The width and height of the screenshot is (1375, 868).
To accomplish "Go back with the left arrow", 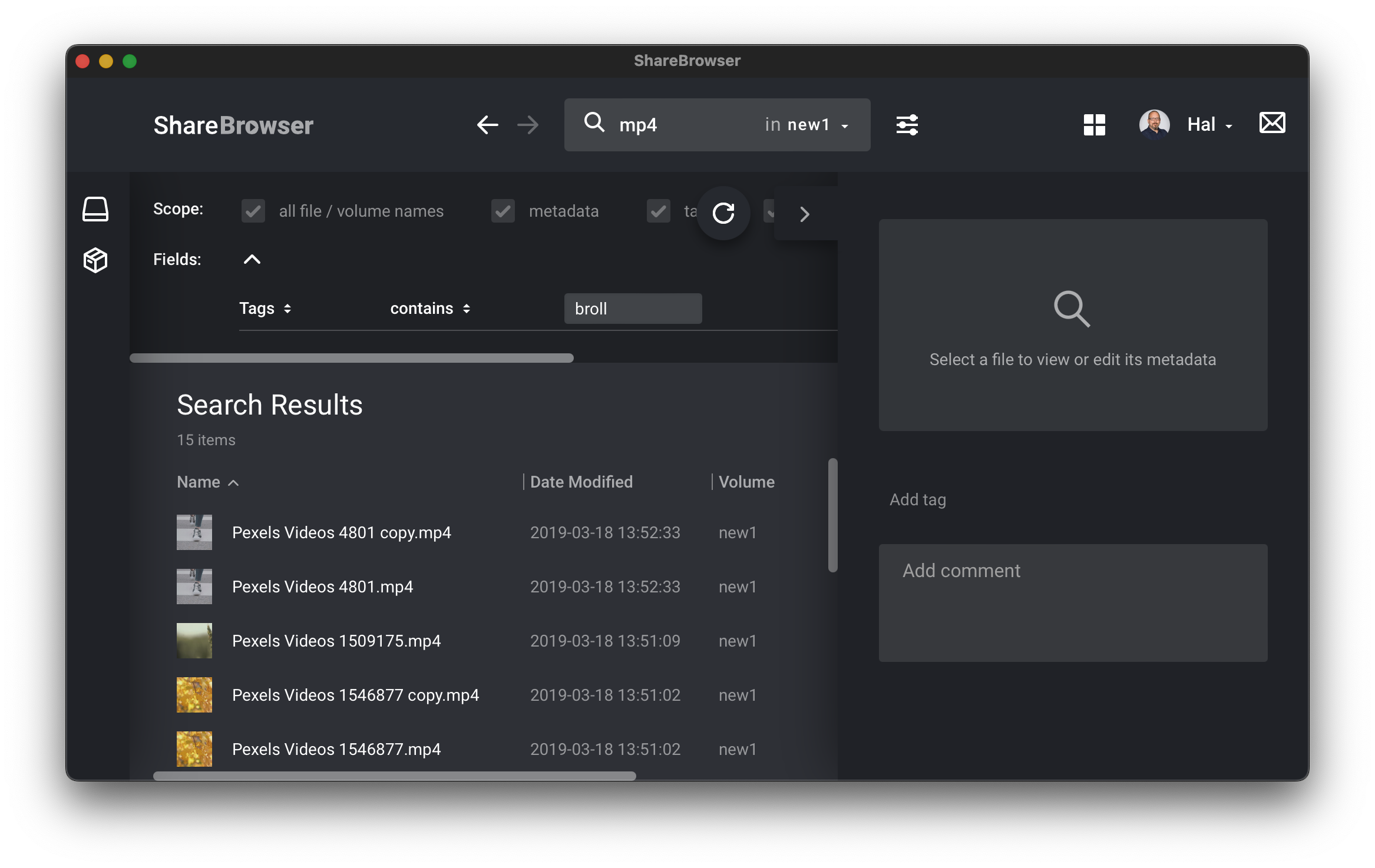I will pos(487,125).
